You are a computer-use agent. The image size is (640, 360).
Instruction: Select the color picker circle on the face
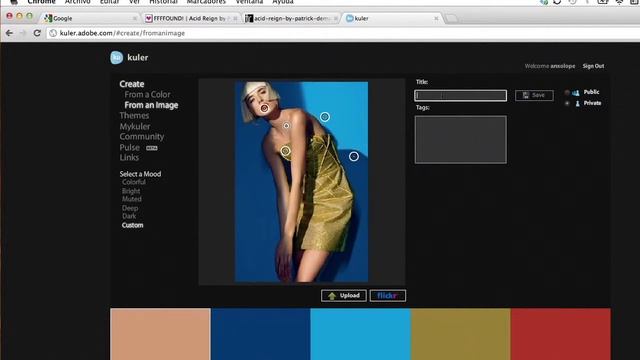click(264, 108)
